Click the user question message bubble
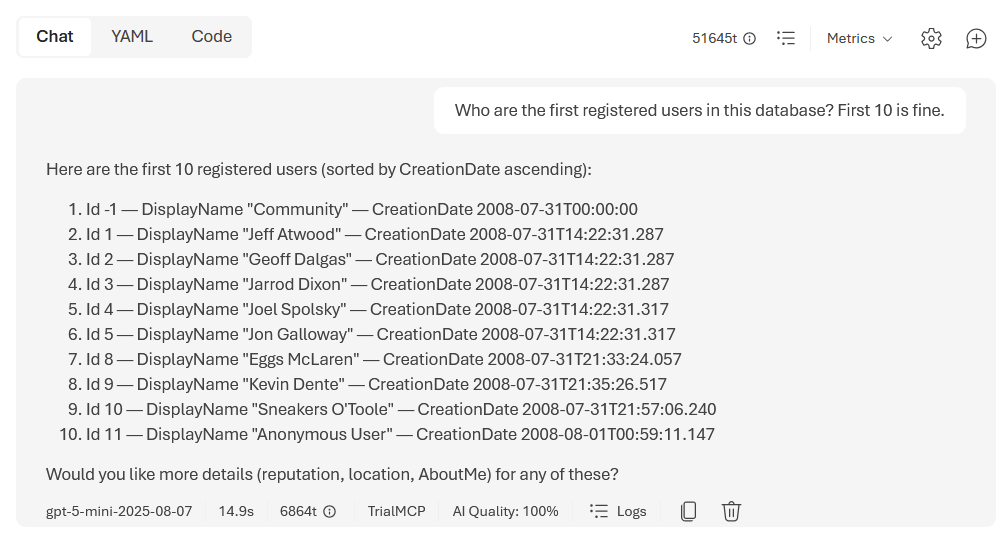The image size is (1007, 546). (699, 110)
